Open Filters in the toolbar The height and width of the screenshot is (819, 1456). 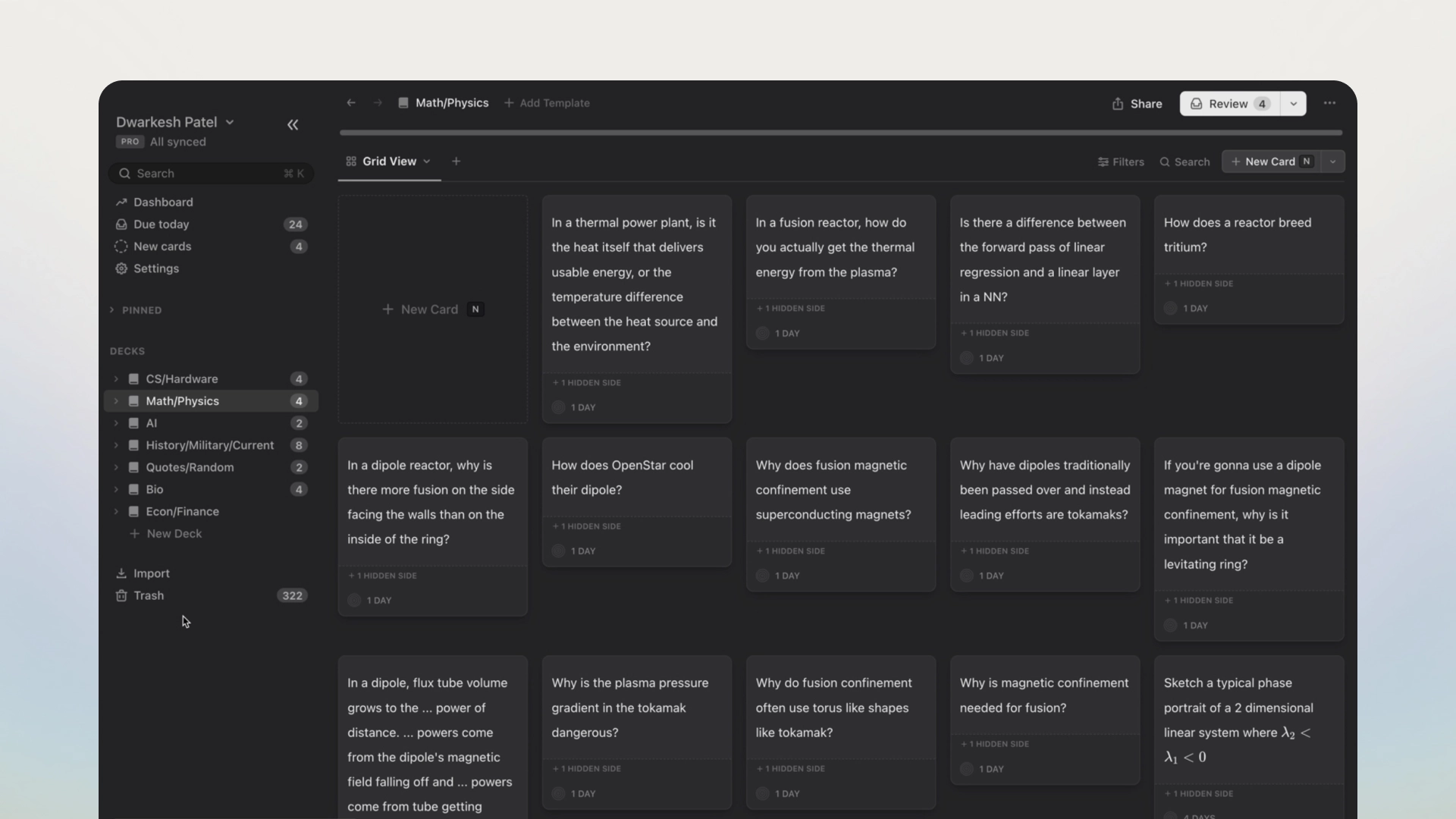tap(1121, 162)
